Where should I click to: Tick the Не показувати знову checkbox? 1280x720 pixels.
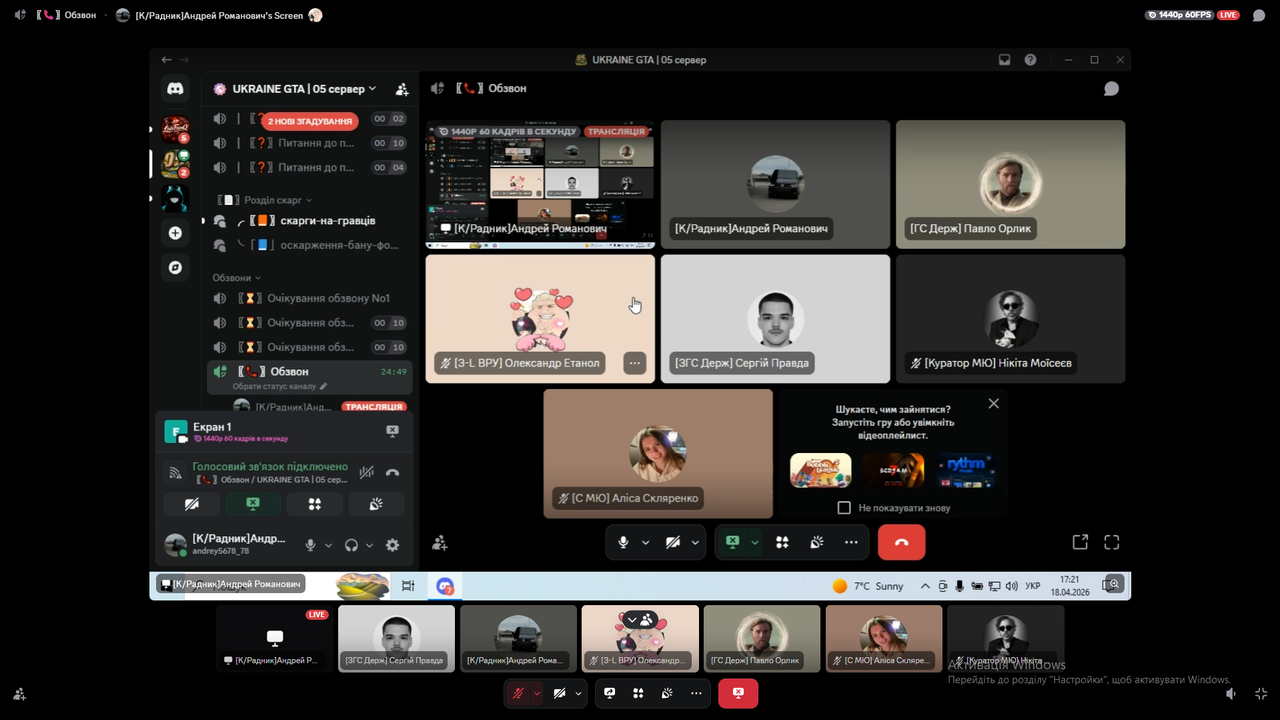(x=844, y=508)
